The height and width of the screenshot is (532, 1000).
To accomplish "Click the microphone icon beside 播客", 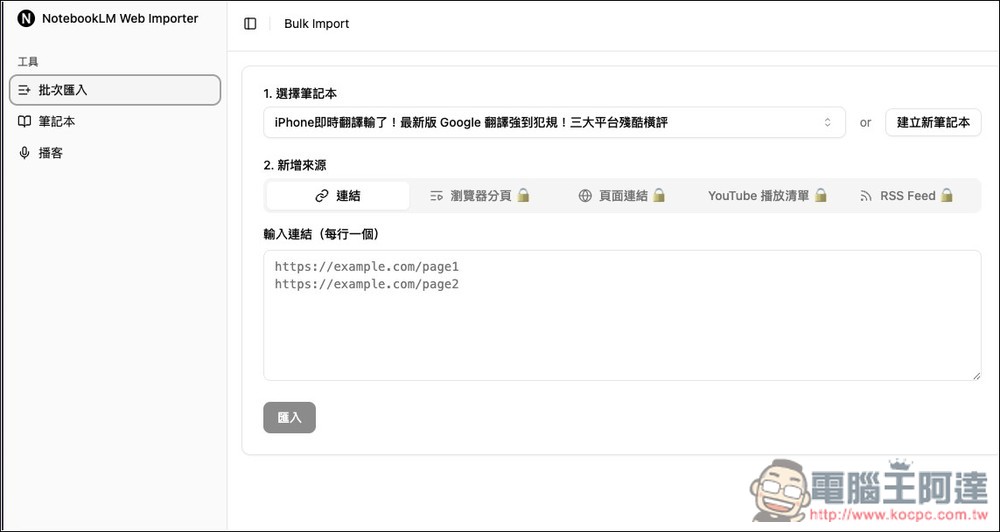I will pos(24,153).
